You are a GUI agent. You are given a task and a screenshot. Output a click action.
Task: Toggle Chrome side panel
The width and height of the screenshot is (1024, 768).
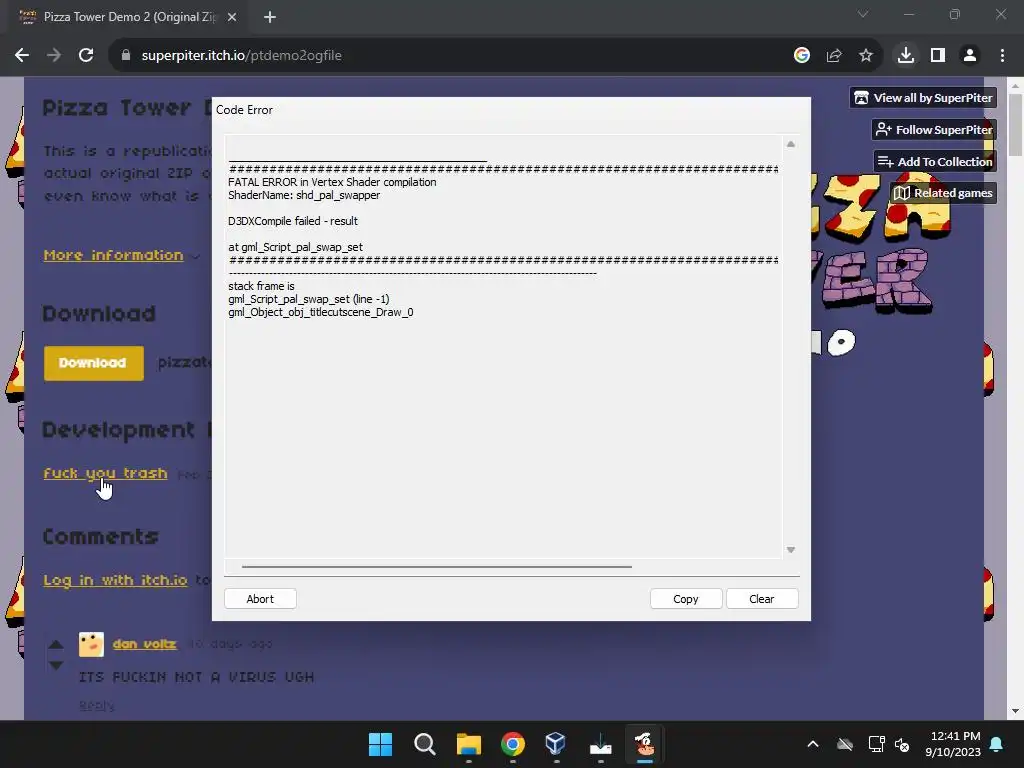tap(938, 56)
